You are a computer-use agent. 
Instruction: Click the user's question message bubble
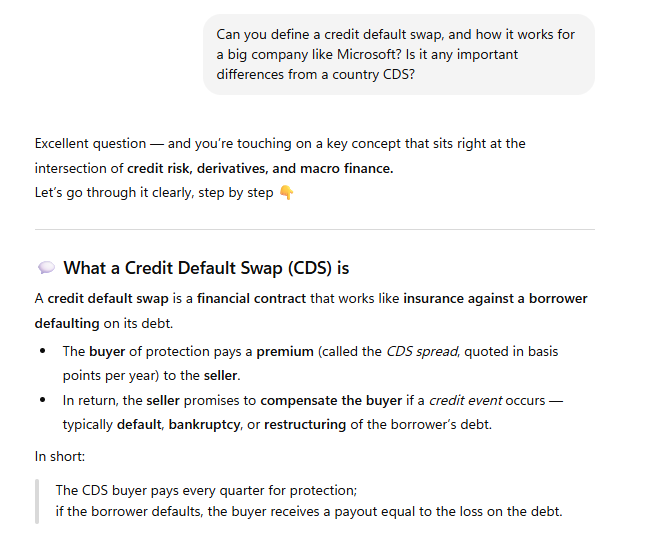[398, 54]
